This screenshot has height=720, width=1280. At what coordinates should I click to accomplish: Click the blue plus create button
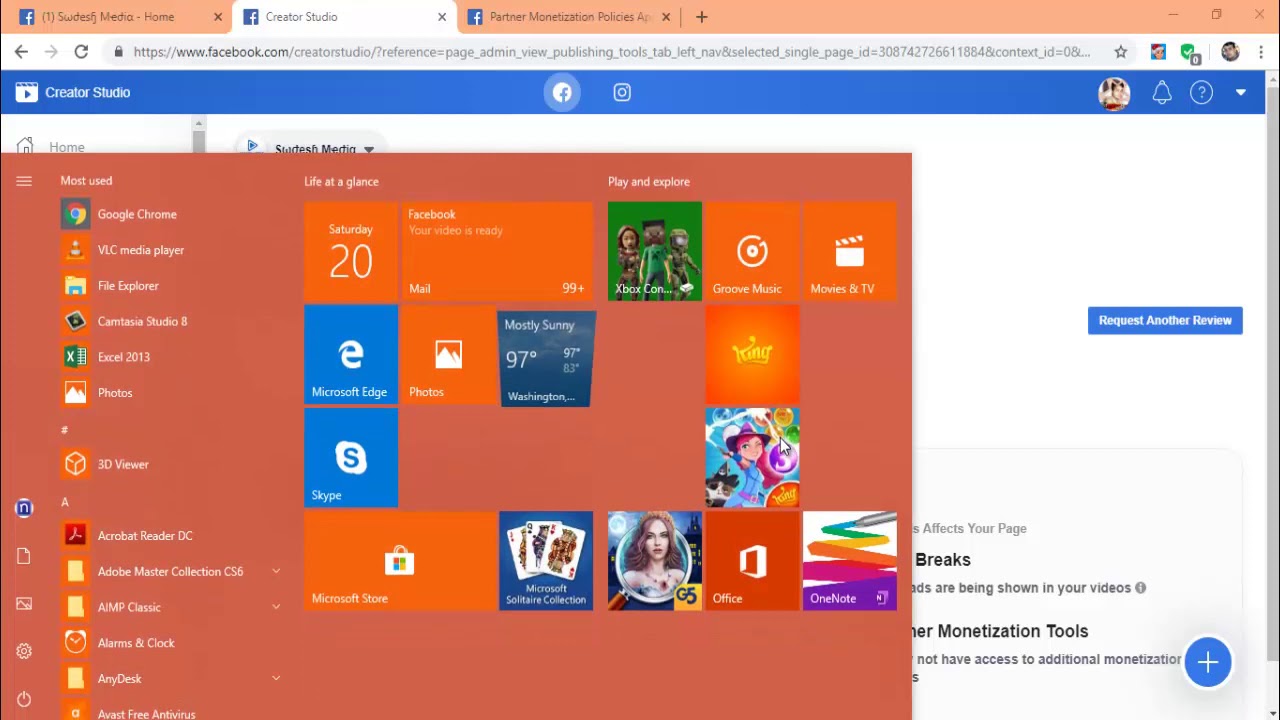coord(1208,662)
